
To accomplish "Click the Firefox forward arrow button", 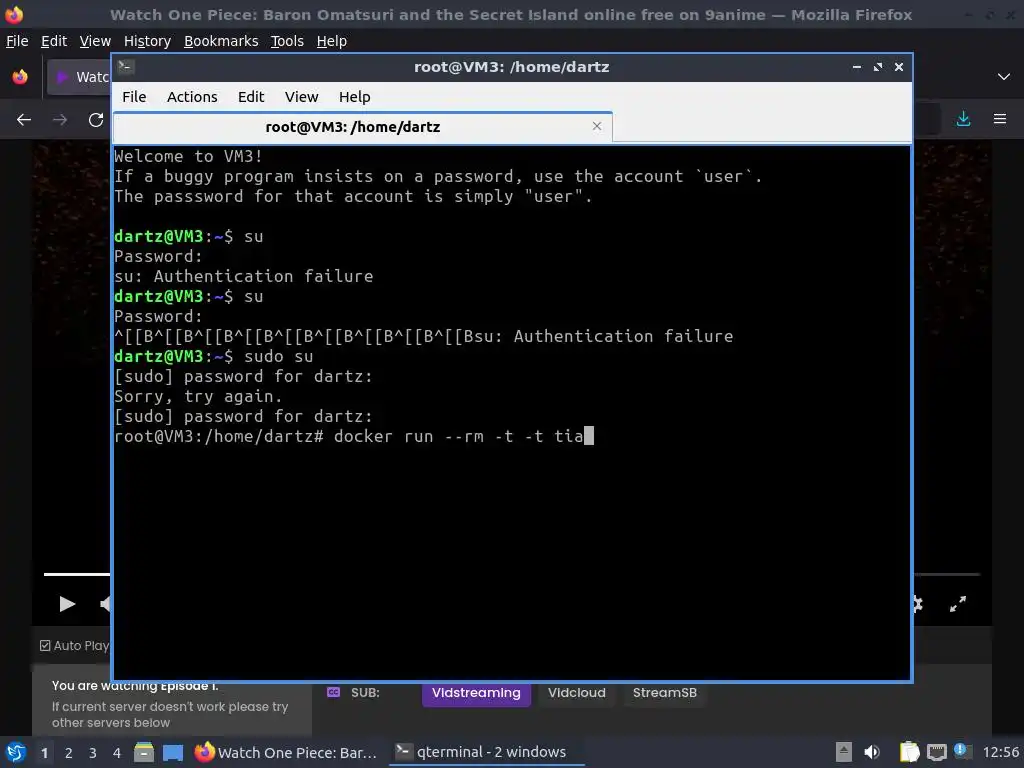I will pyautogui.click(x=60, y=120).
